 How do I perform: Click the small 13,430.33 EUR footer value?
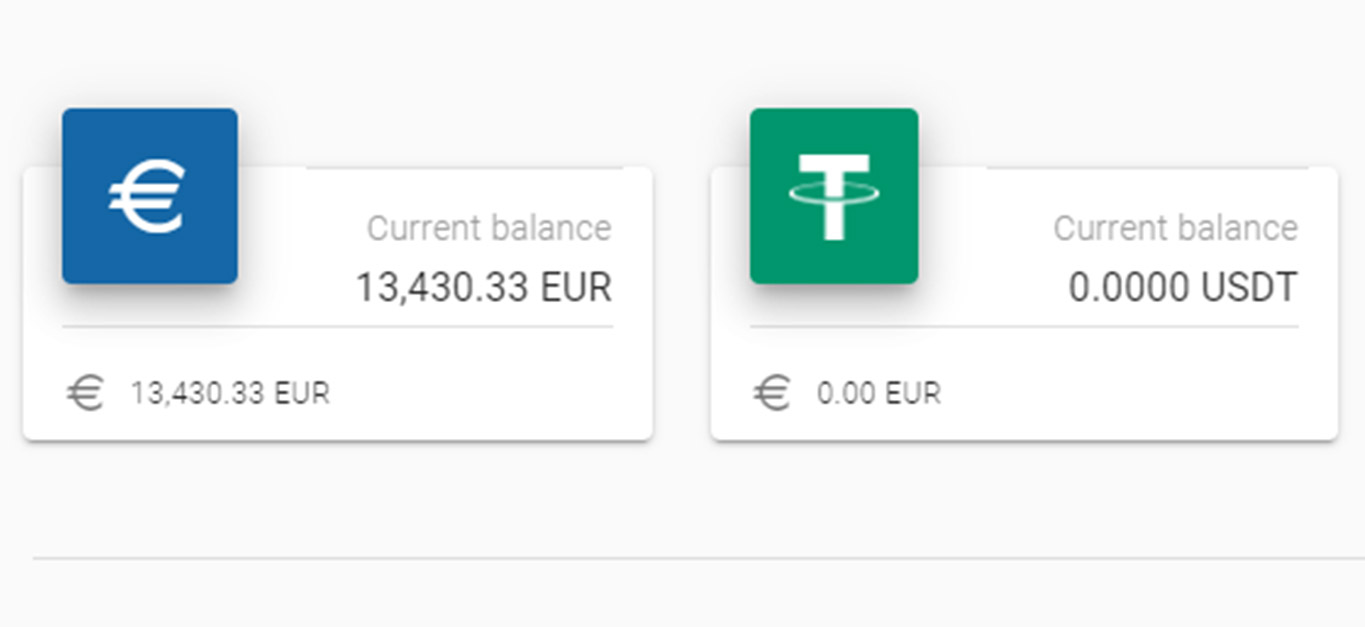229,393
